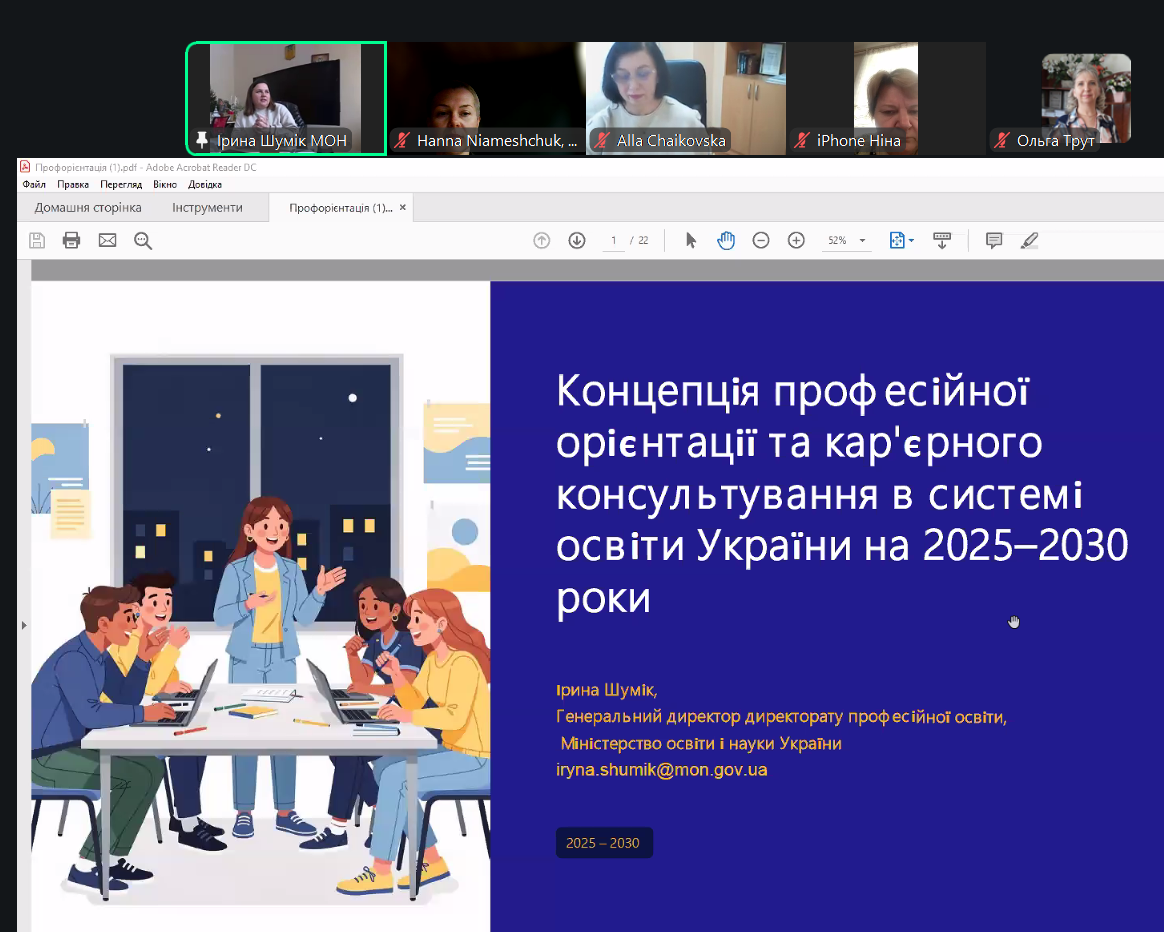This screenshot has height=932, width=1164.
Task: Open the Файл menu
Action: pos(34,184)
